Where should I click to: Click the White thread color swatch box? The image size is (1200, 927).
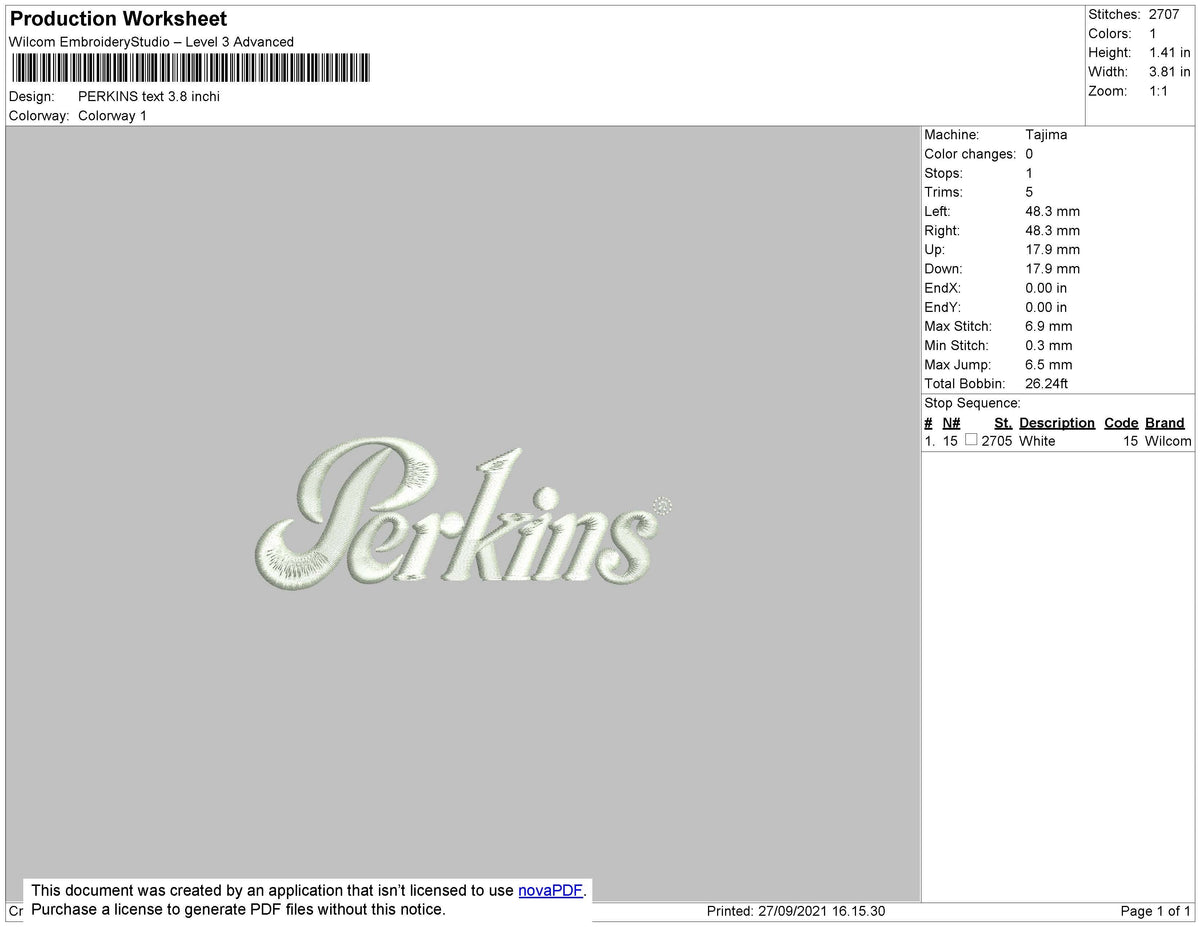(971, 440)
